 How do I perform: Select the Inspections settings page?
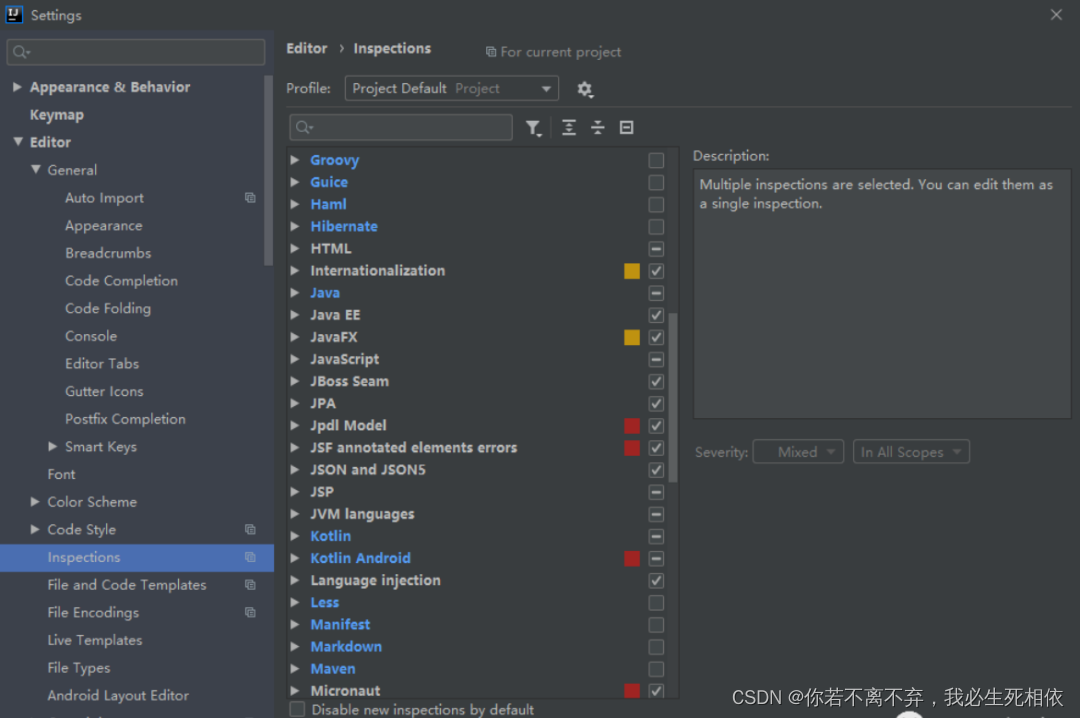[136, 557]
